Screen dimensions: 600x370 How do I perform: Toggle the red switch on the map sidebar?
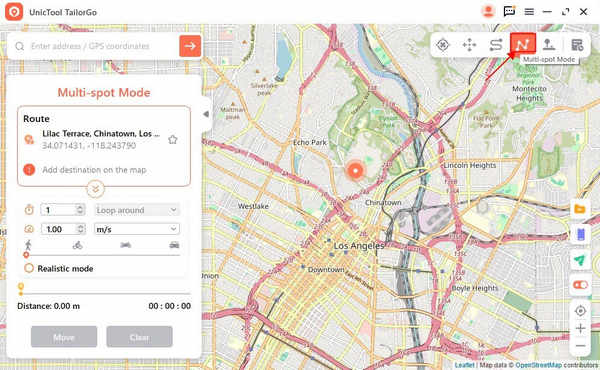point(580,285)
